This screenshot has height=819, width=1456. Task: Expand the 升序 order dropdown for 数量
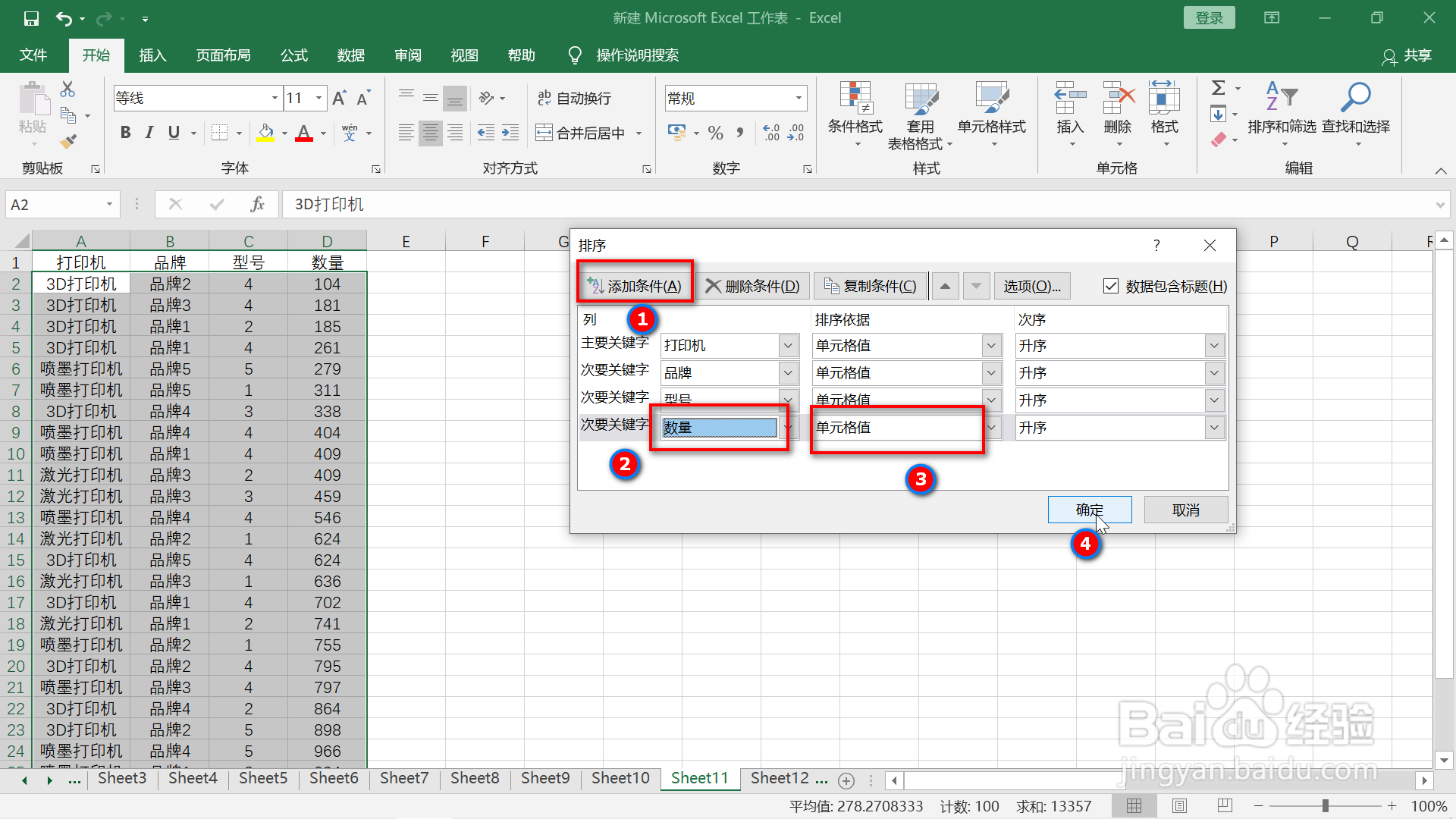point(1214,427)
